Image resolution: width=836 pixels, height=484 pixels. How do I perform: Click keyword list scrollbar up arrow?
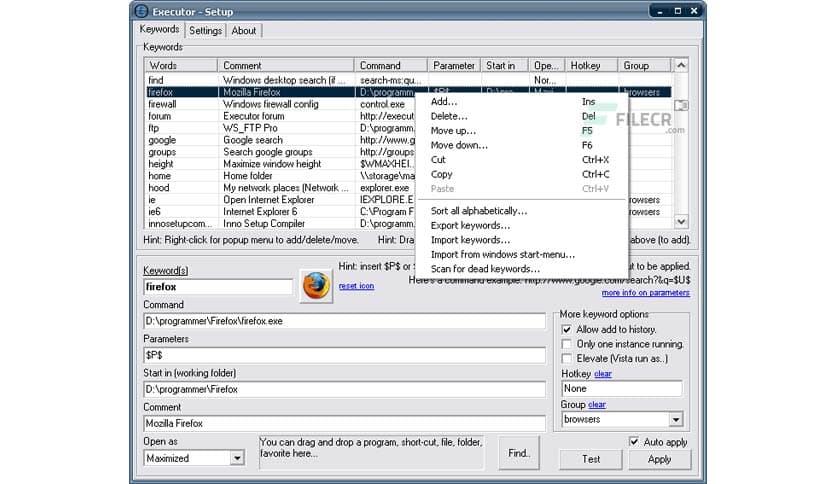[681, 65]
